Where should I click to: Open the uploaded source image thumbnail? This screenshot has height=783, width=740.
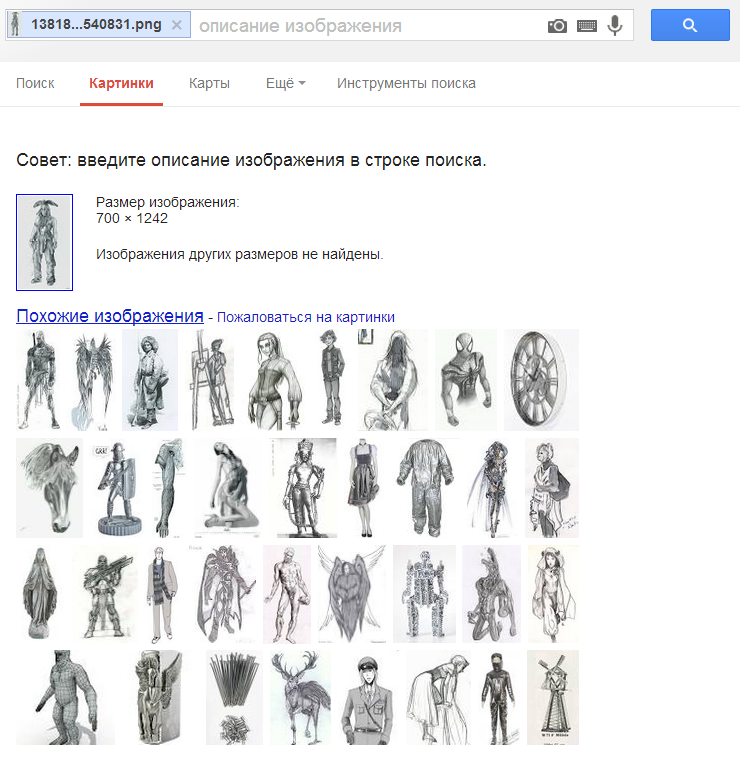pyautogui.click(x=44, y=242)
